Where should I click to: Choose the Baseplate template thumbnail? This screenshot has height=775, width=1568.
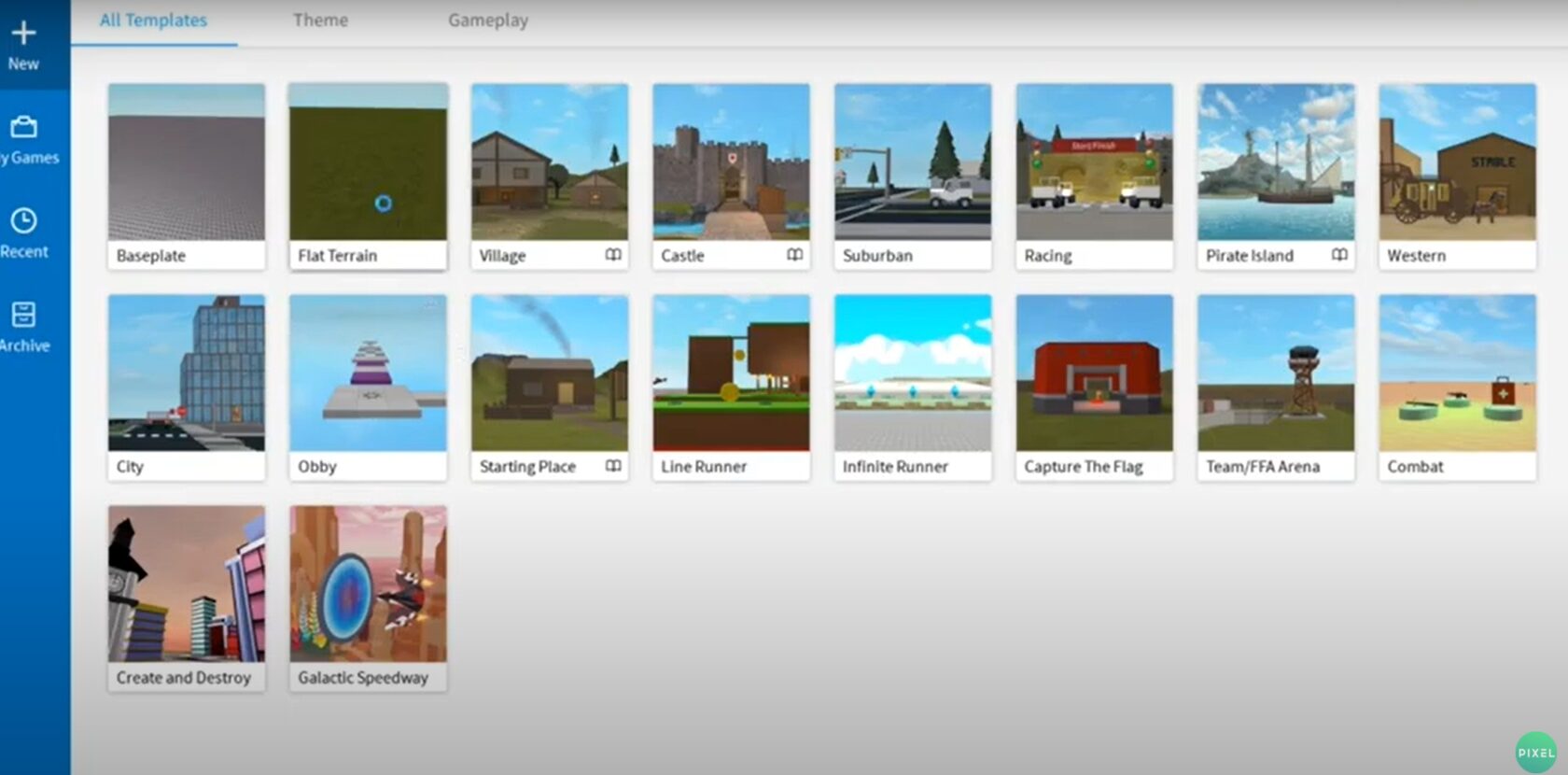tap(187, 162)
